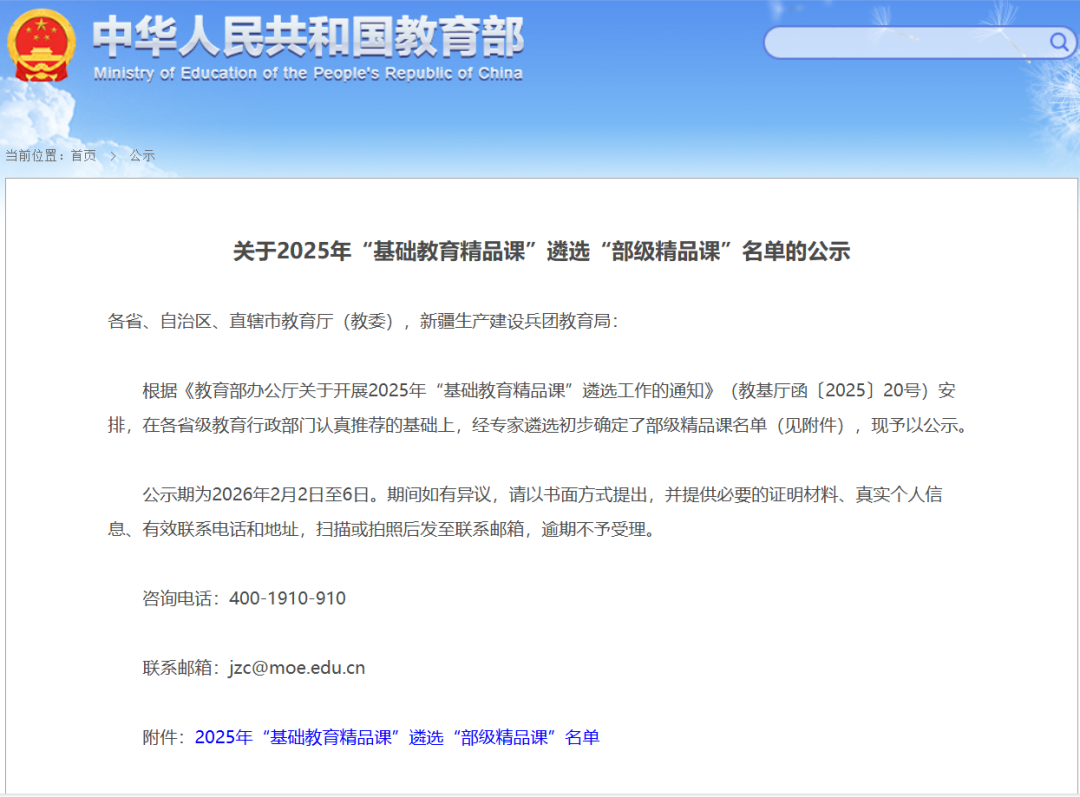Image resolution: width=1080 pixels, height=797 pixels.
Task: Click the paragraph stating 公示期为2026年2月2日至6日
Action: (540, 511)
